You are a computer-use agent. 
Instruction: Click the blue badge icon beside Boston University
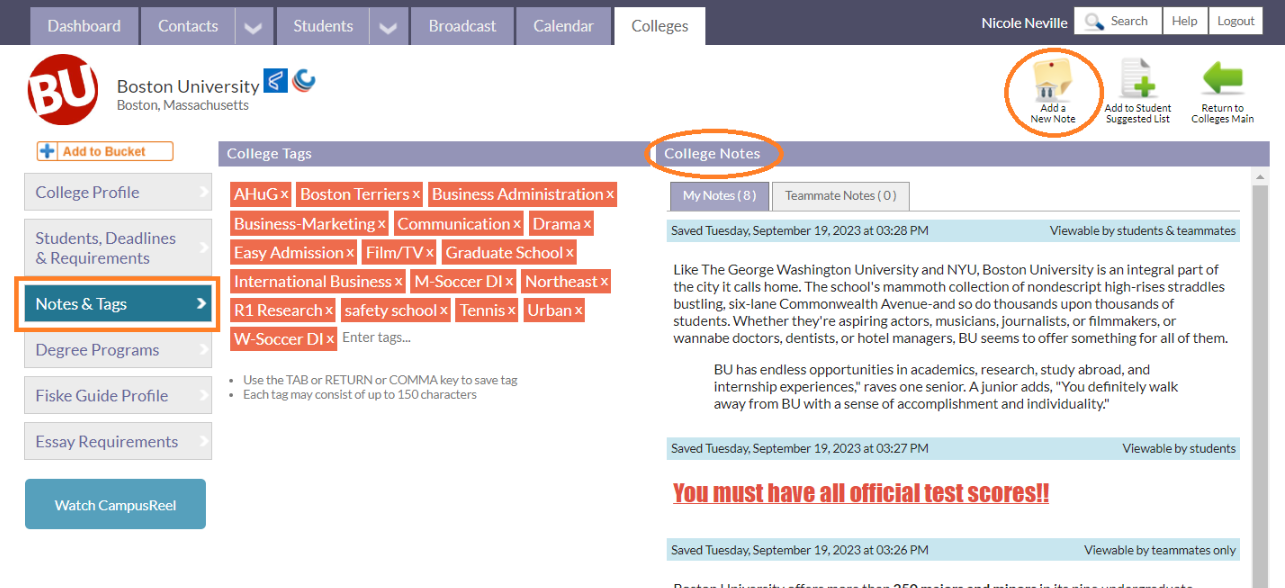276,81
